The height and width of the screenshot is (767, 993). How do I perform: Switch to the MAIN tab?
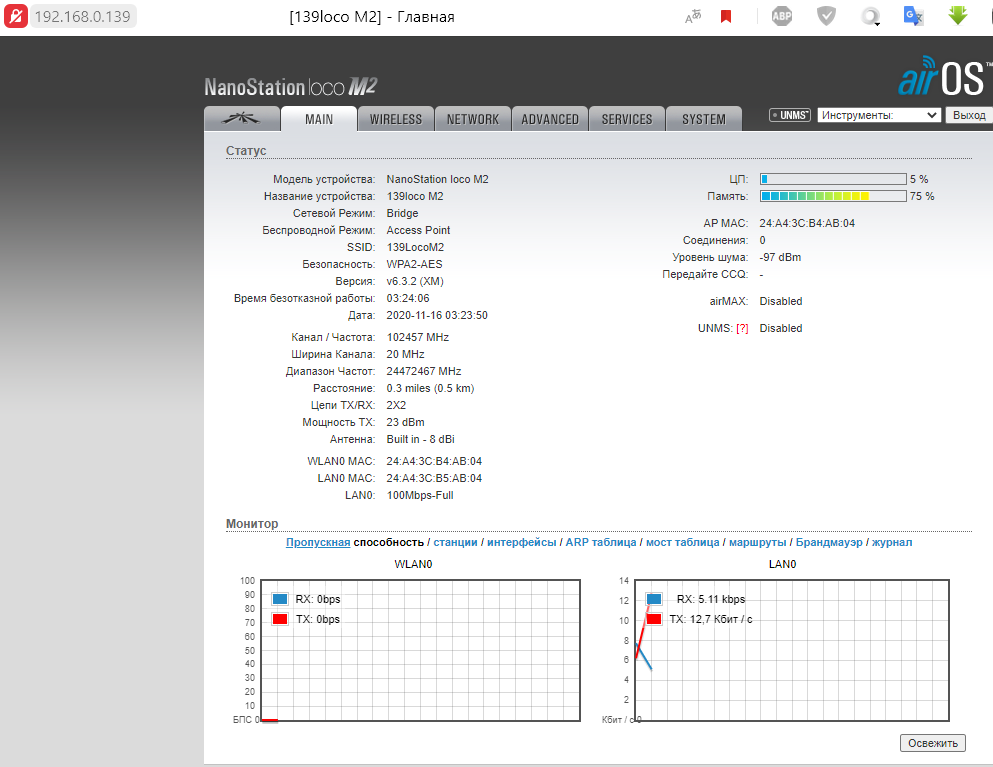tap(319, 119)
